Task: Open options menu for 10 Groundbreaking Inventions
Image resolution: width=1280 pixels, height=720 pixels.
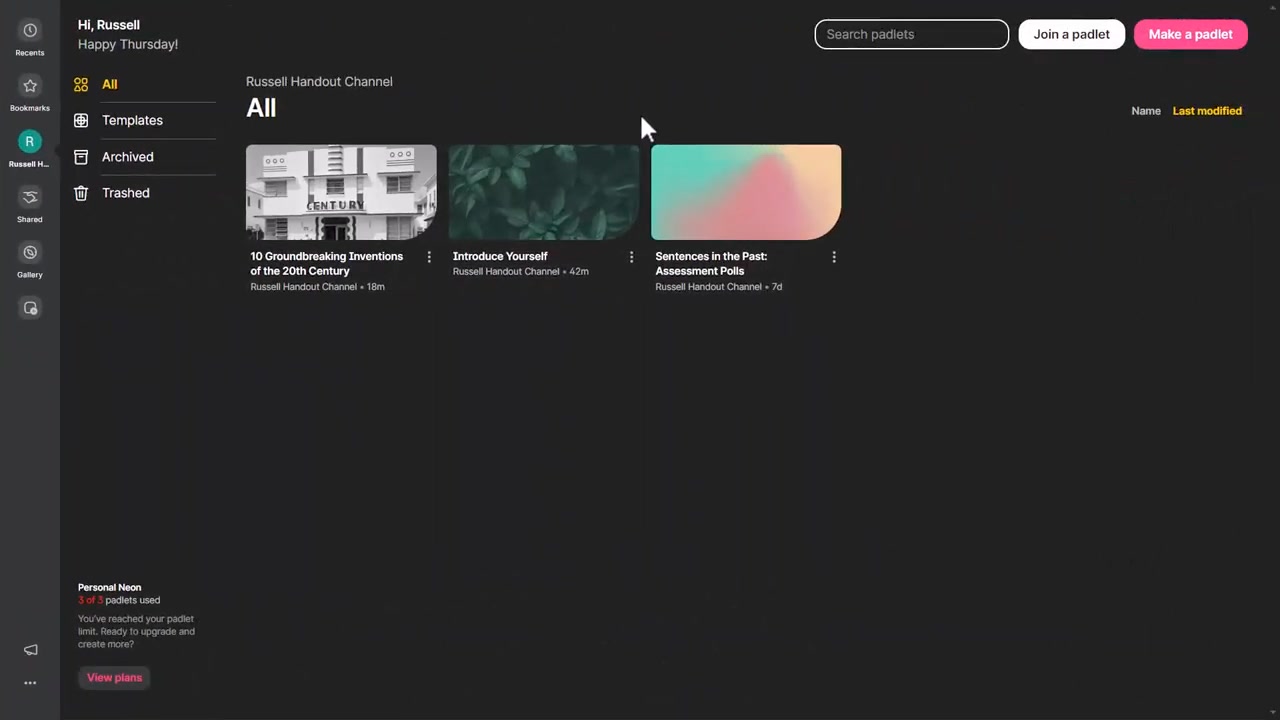Action: (429, 257)
